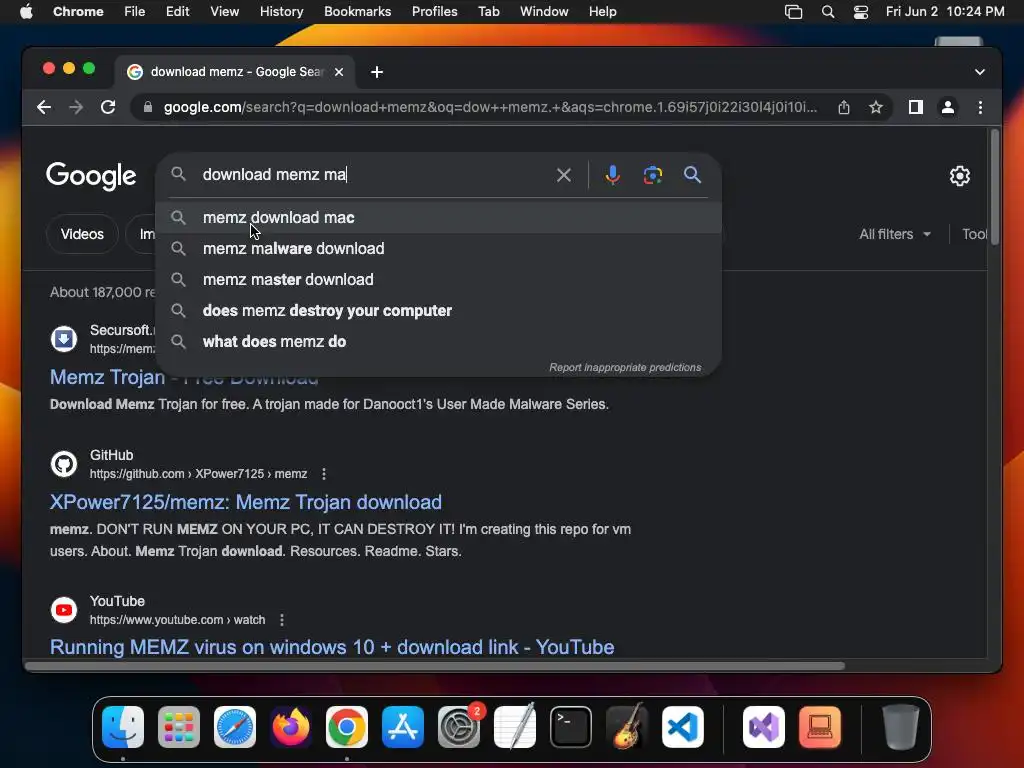Filter results by Videos

click(x=82, y=234)
